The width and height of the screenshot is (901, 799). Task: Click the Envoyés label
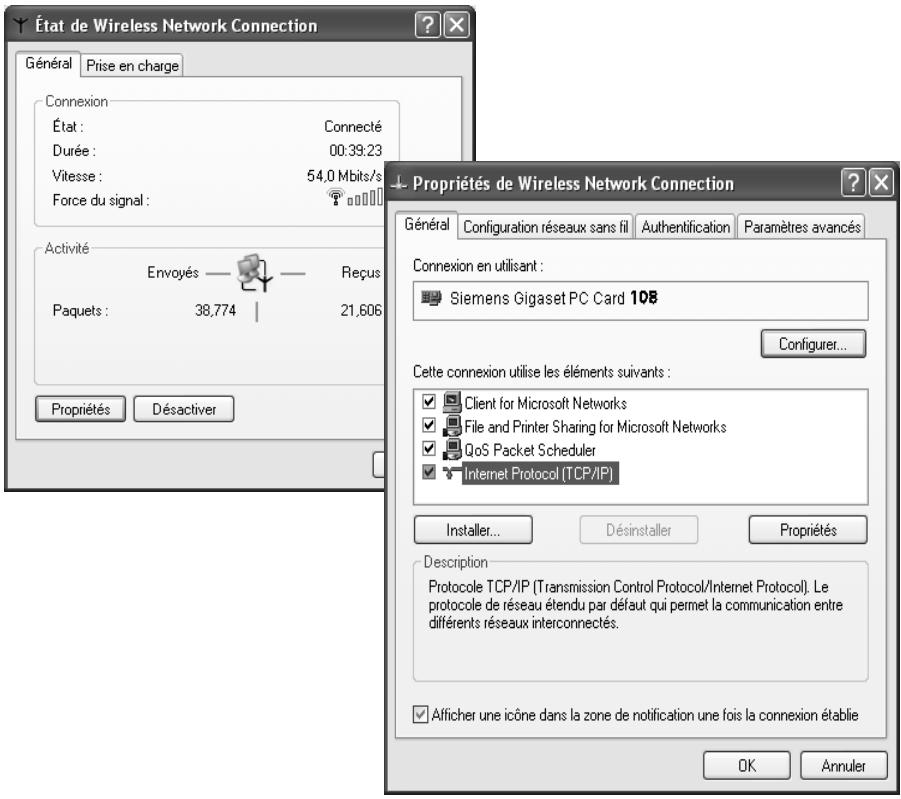172,272
